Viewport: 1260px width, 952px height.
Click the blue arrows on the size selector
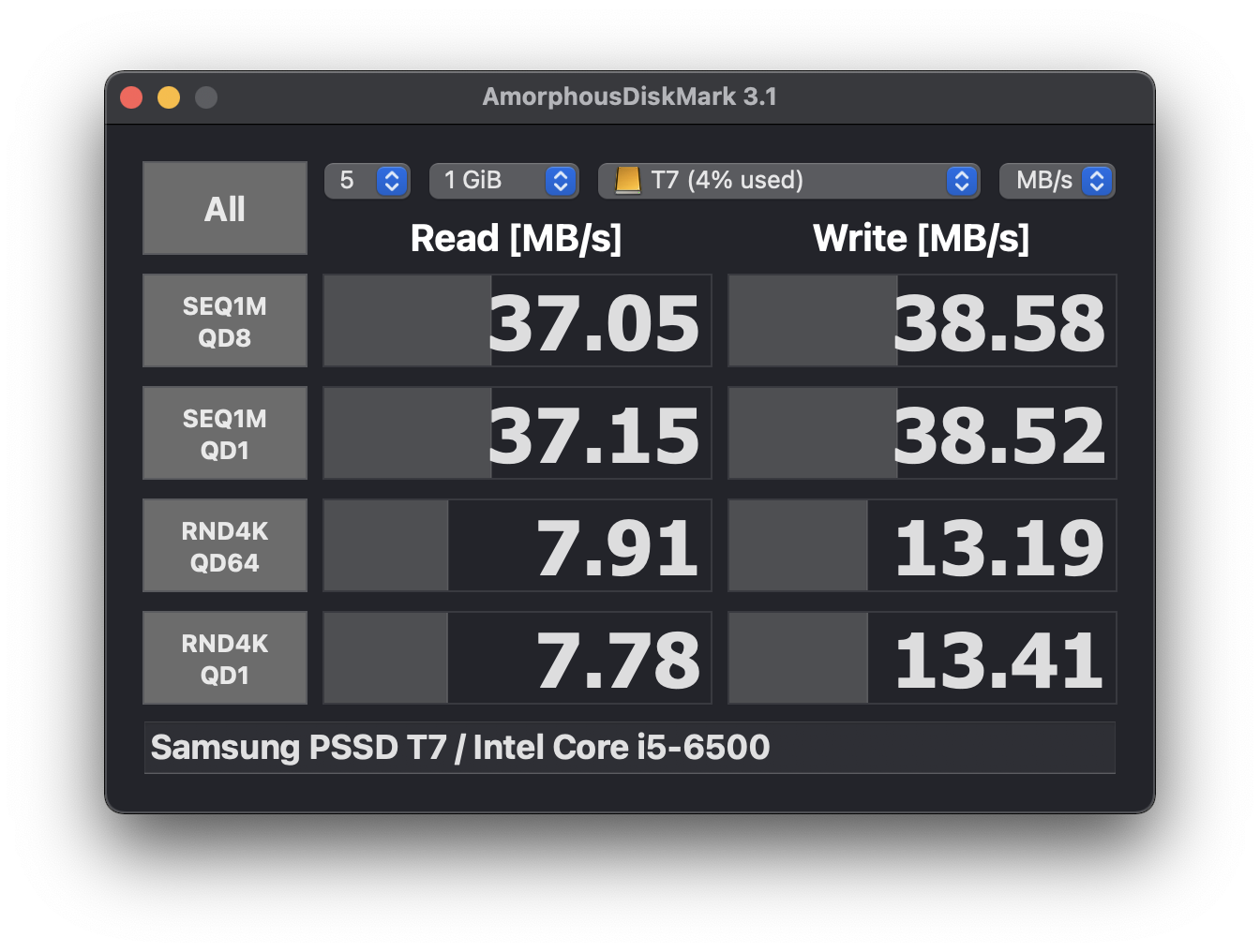pyautogui.click(x=561, y=181)
